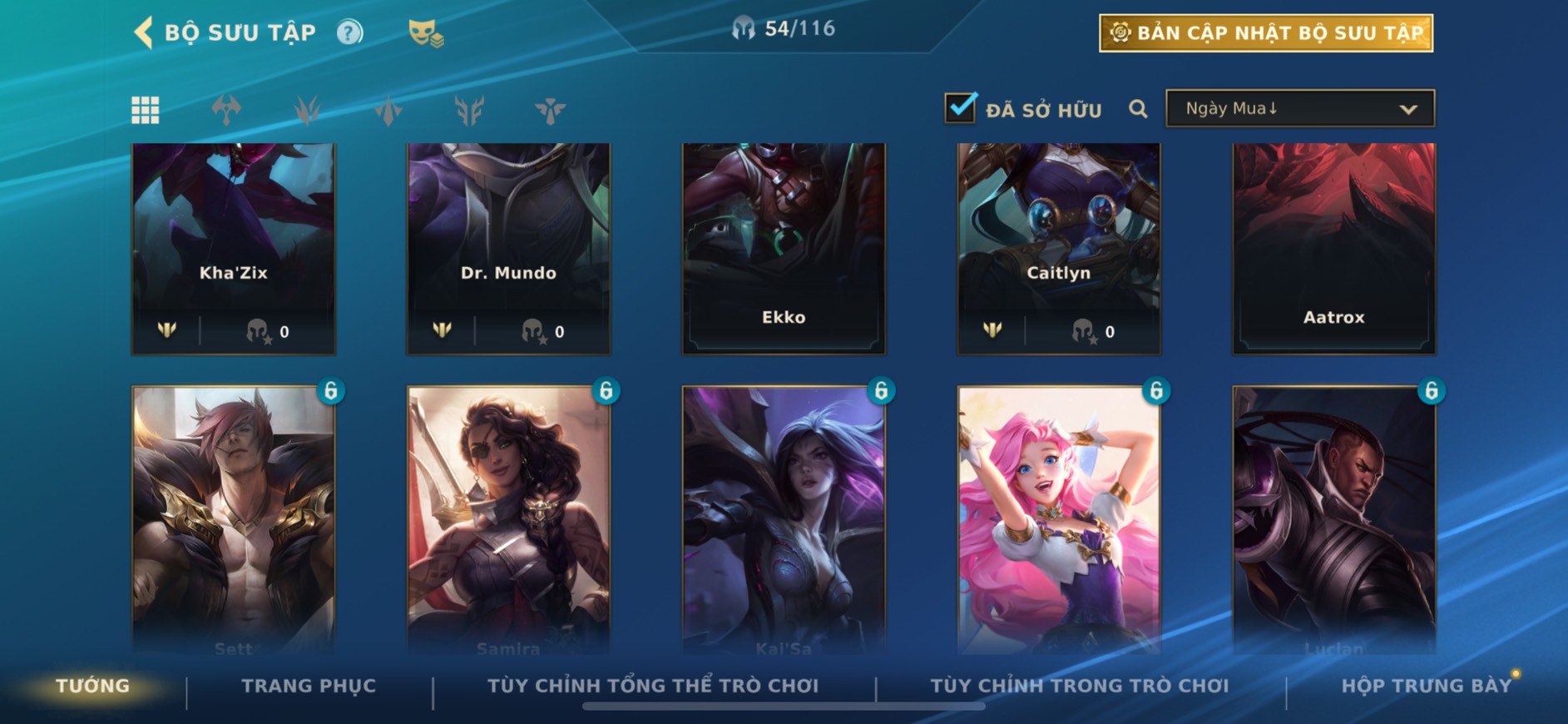The width and height of the screenshot is (1568, 724).
Task: Select the all-champions grid filter icon
Action: tap(145, 110)
